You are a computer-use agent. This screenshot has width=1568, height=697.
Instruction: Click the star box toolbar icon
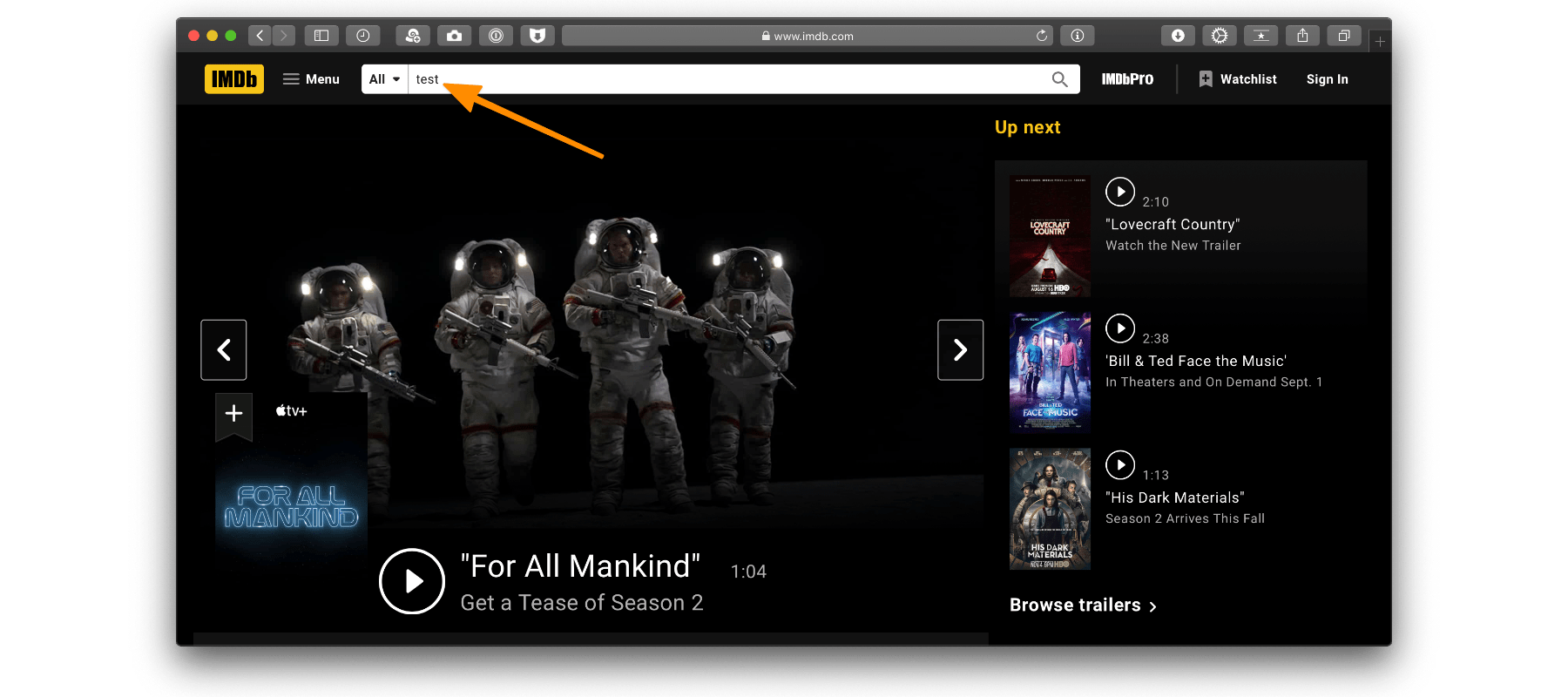tap(1260, 36)
